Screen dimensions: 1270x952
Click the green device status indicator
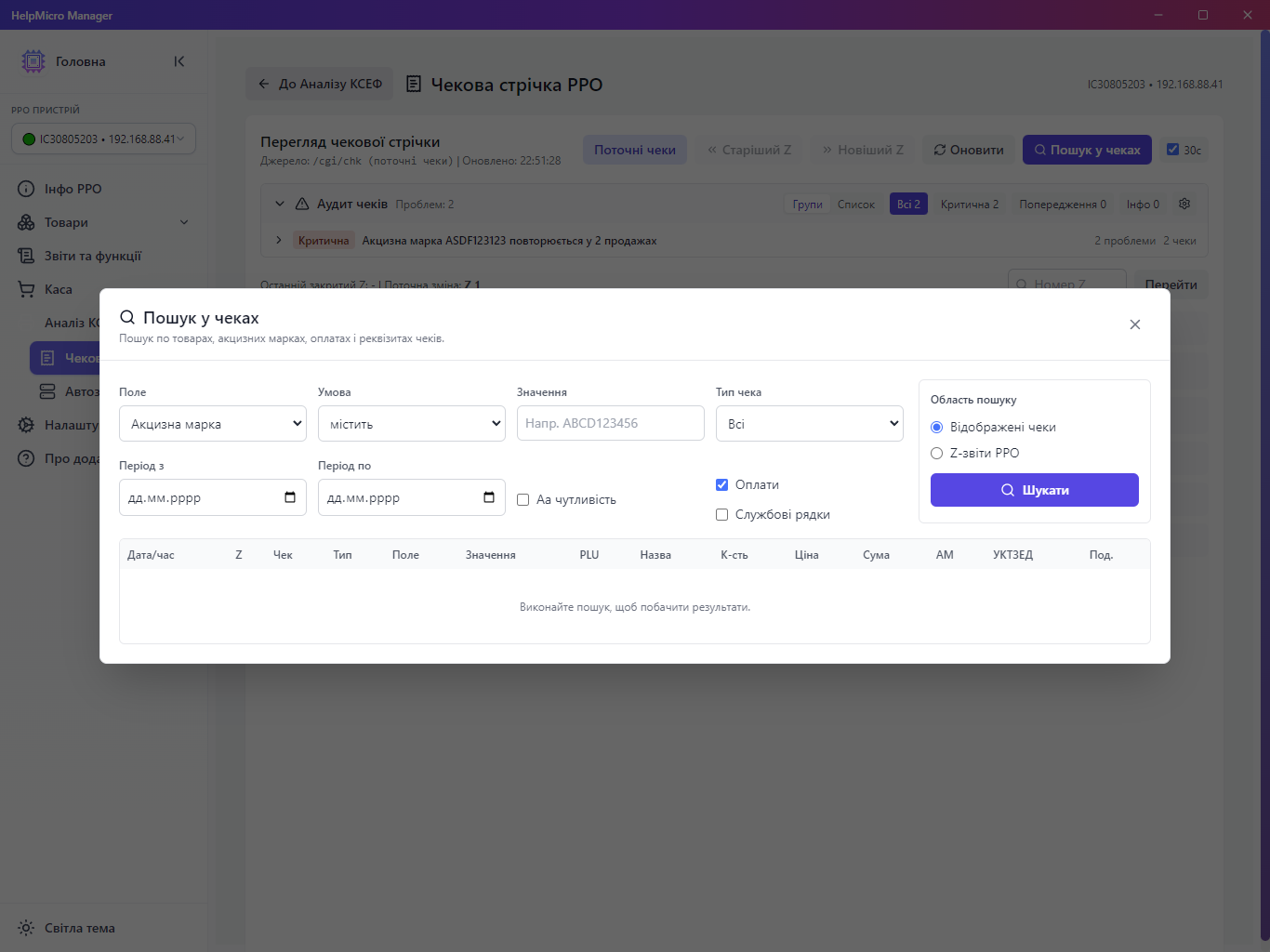click(x=29, y=139)
